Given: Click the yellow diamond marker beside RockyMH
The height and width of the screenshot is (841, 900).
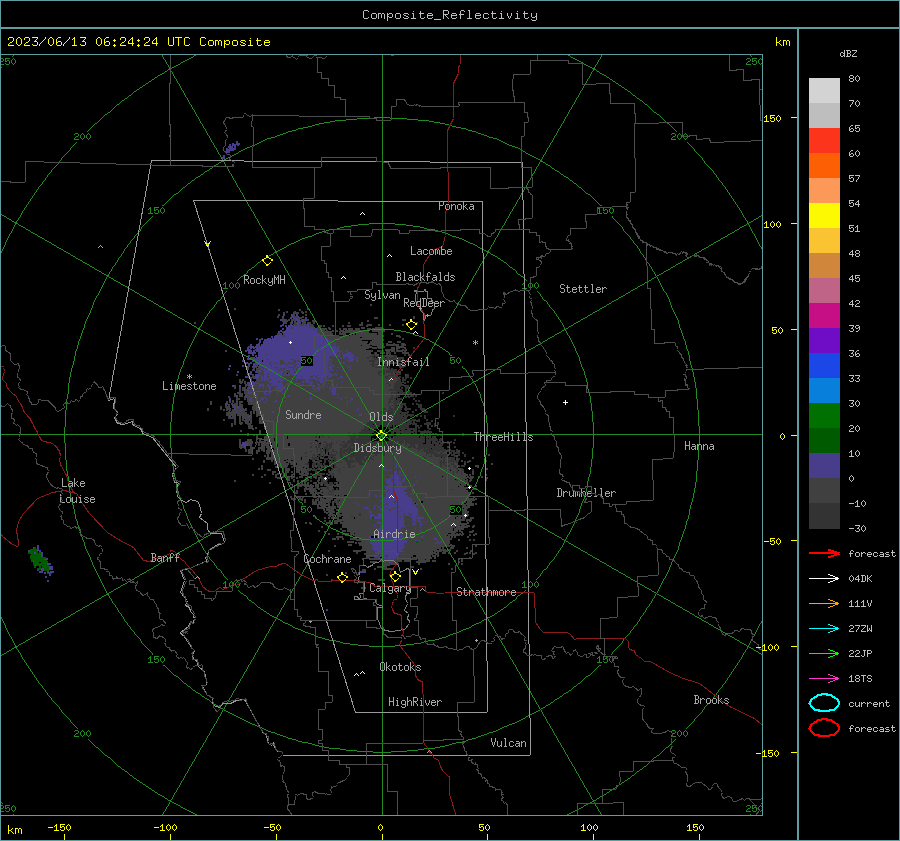Looking at the screenshot, I should (x=267, y=261).
